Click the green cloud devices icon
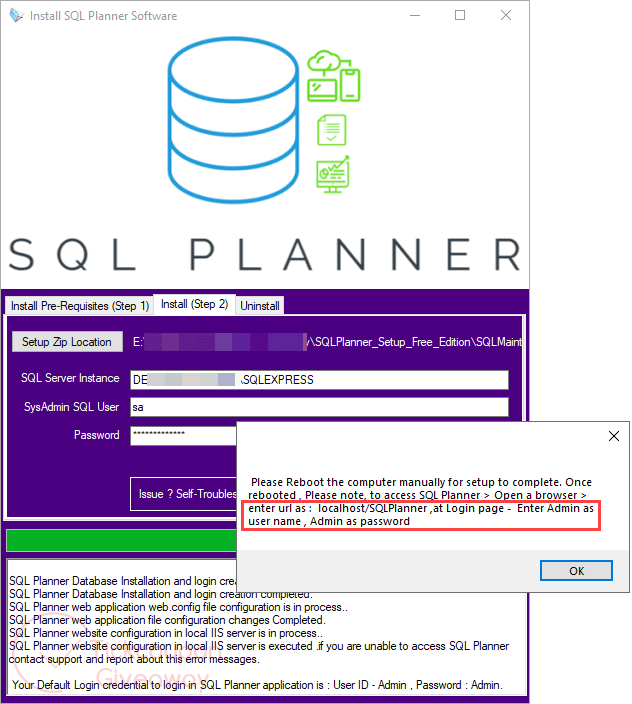 click(334, 76)
